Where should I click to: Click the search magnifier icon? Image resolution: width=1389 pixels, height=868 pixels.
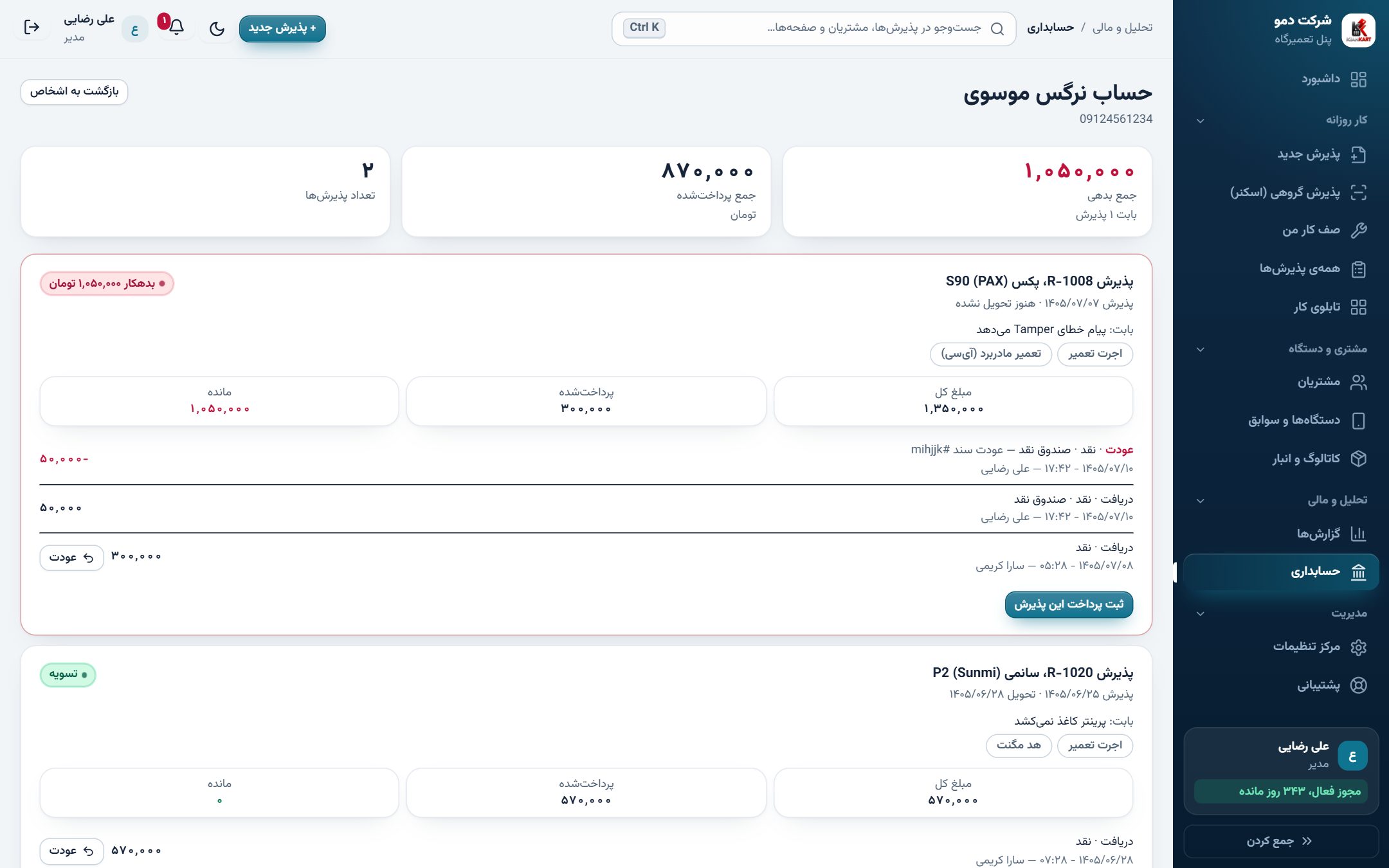click(x=997, y=28)
